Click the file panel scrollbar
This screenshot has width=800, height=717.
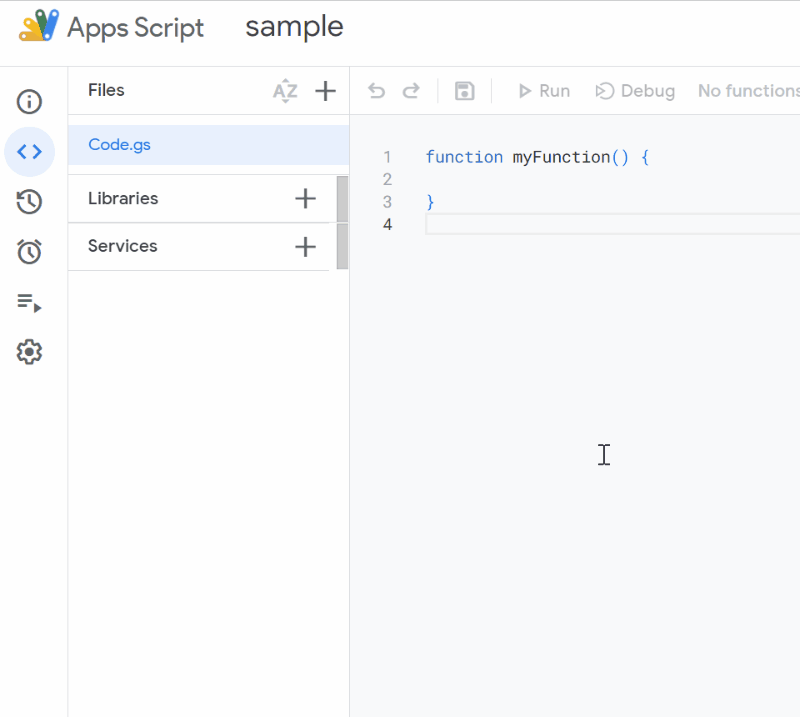(342, 223)
